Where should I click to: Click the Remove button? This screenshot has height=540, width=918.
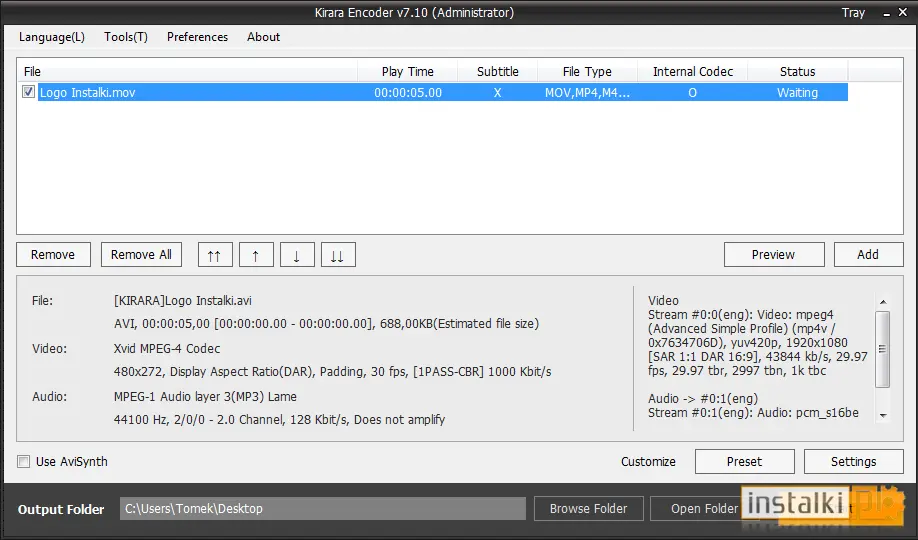click(53, 255)
